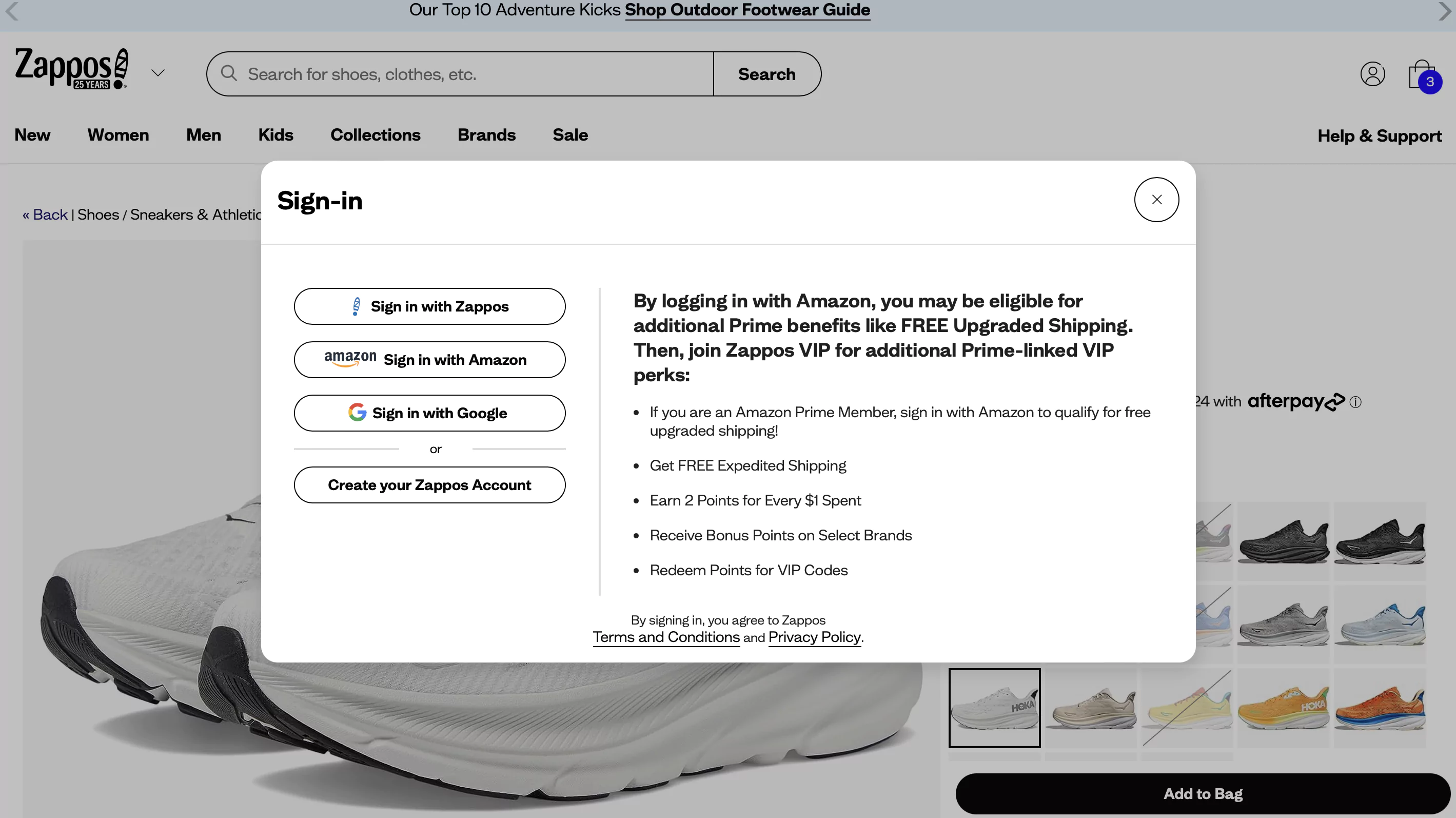This screenshot has width=1456, height=818.
Task: Open the account profile icon
Action: [1372, 74]
